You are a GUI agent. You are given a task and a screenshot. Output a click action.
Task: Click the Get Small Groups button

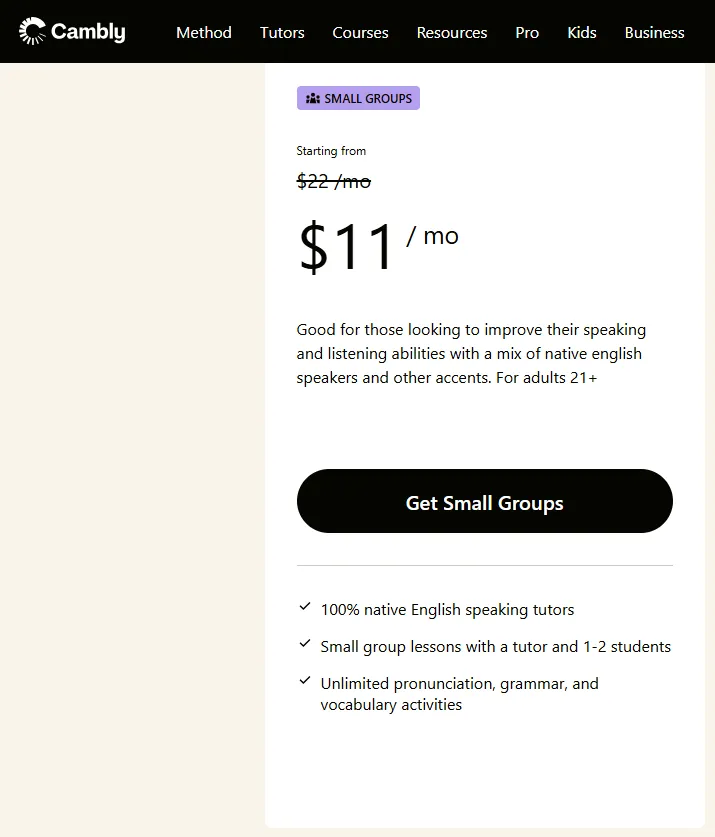(484, 502)
